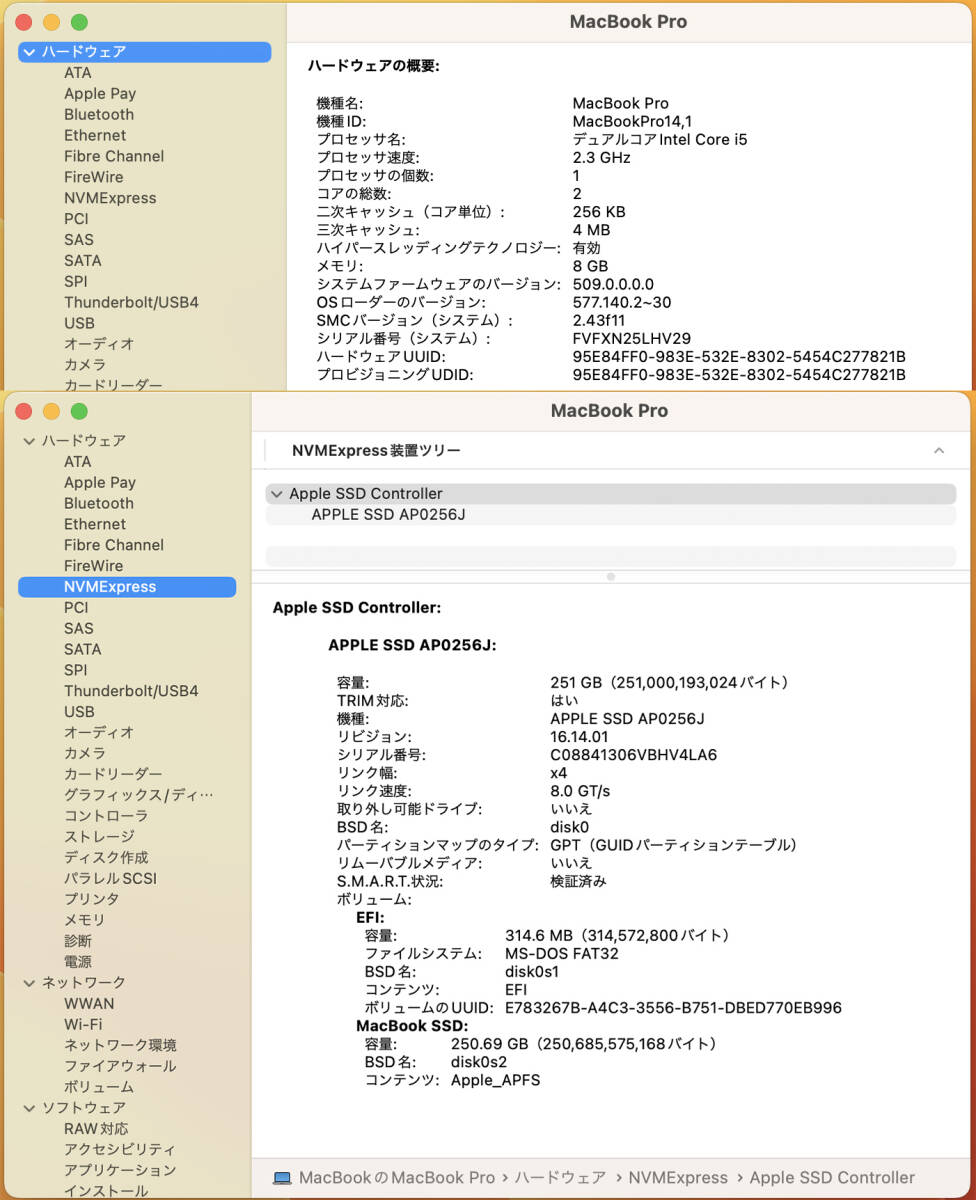Open グラフィックス/ディ… in the bottom sidebar
This screenshot has width=976, height=1200.
coord(139,795)
